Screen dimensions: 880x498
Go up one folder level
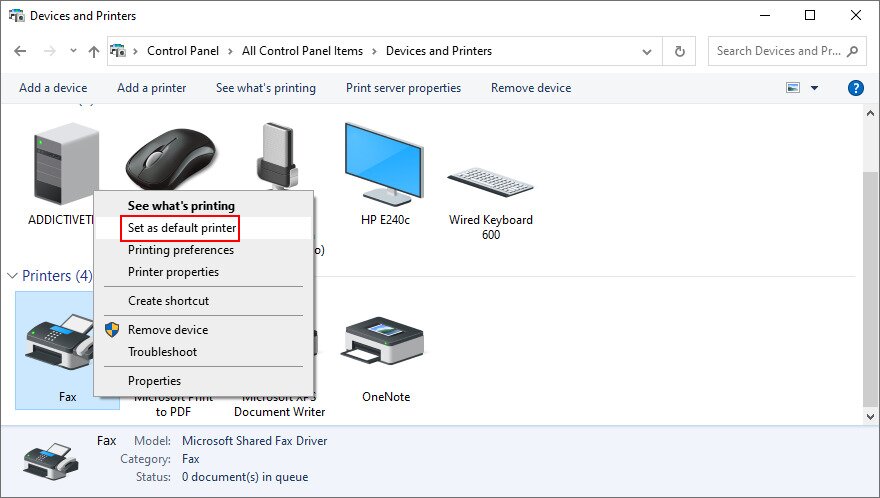coord(94,52)
